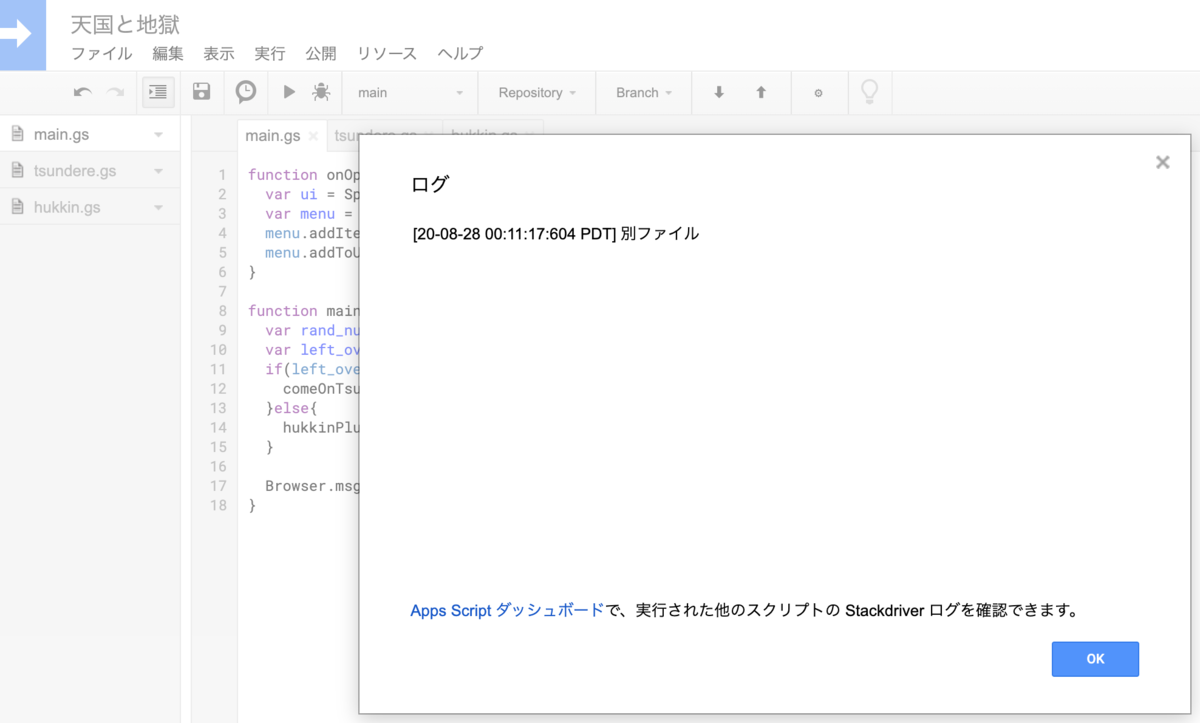Click code line starting with Browser.msg
The image size is (1200, 723).
(x=312, y=486)
